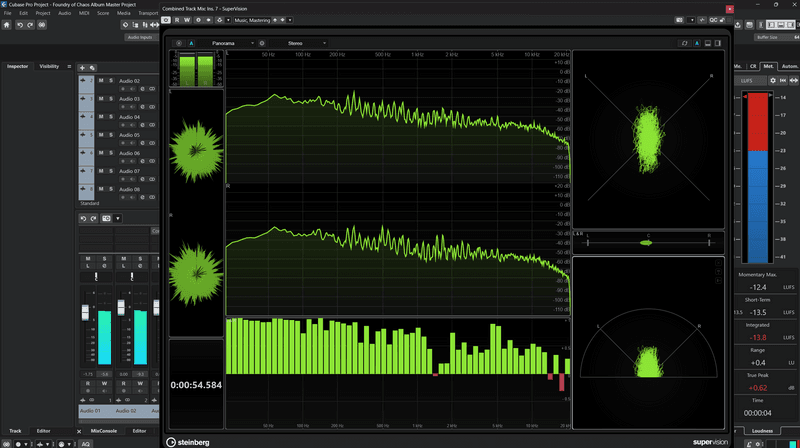Image resolution: width=800 pixels, height=448 pixels.
Task: Open the Music, Mastering preset dropdown arrow
Action: (290, 20)
